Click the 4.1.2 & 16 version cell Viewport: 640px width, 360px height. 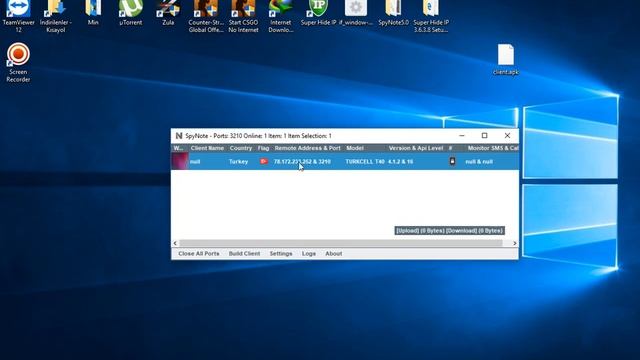tap(400, 162)
